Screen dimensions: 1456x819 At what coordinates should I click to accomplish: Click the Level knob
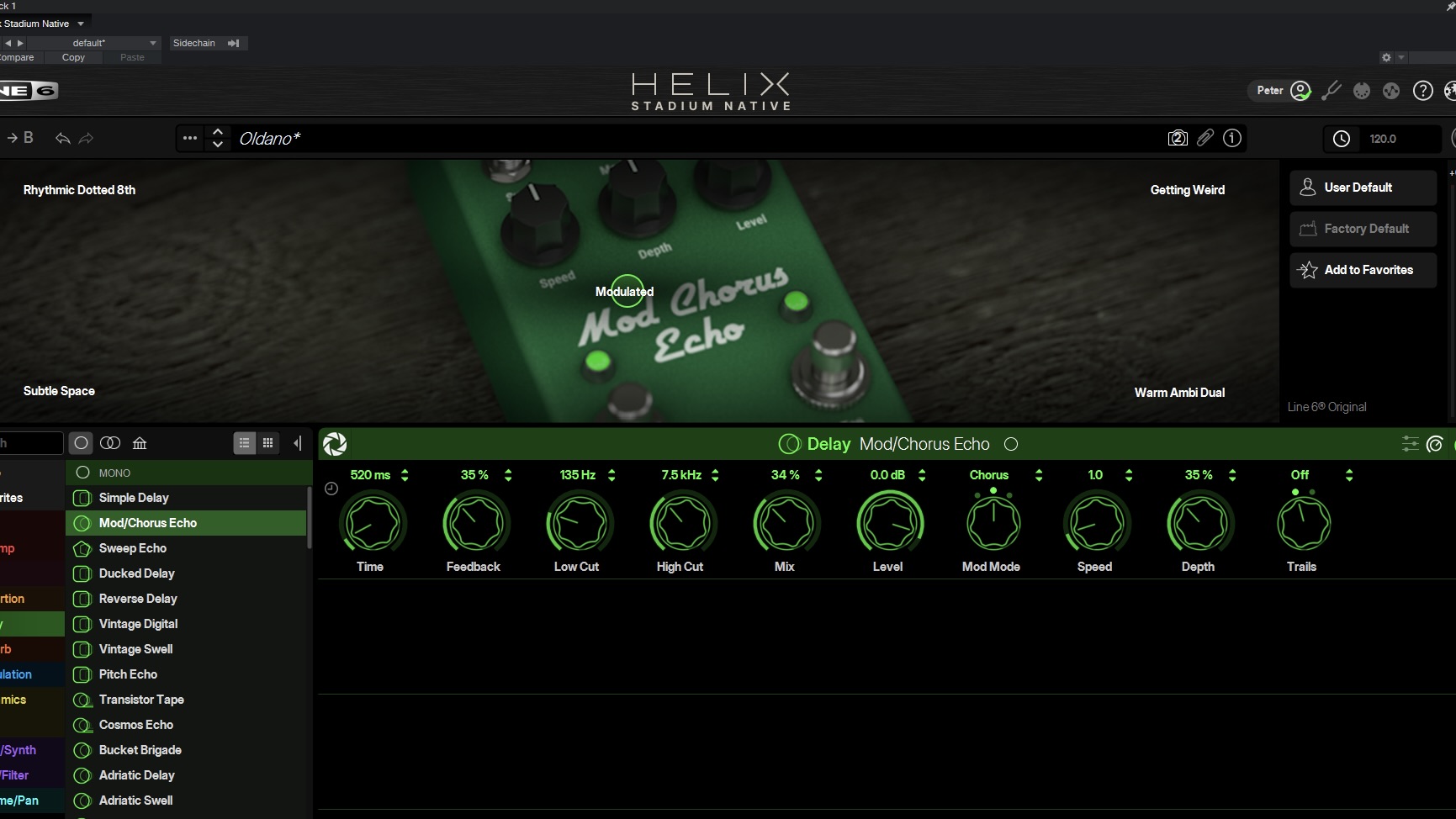click(x=888, y=523)
